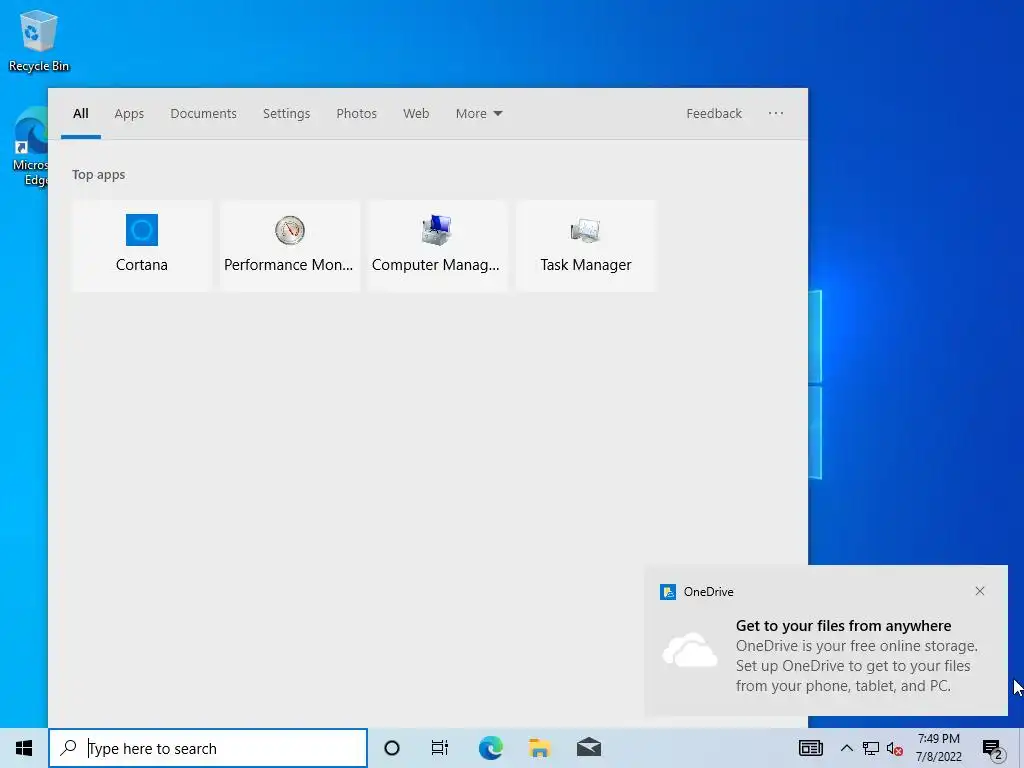Switch to the Web search tab
This screenshot has width=1024, height=768.
415,114
